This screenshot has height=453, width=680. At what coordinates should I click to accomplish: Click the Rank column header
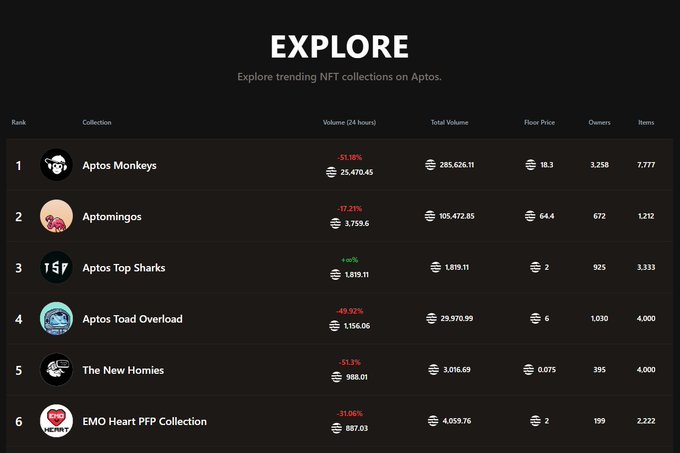[x=19, y=122]
